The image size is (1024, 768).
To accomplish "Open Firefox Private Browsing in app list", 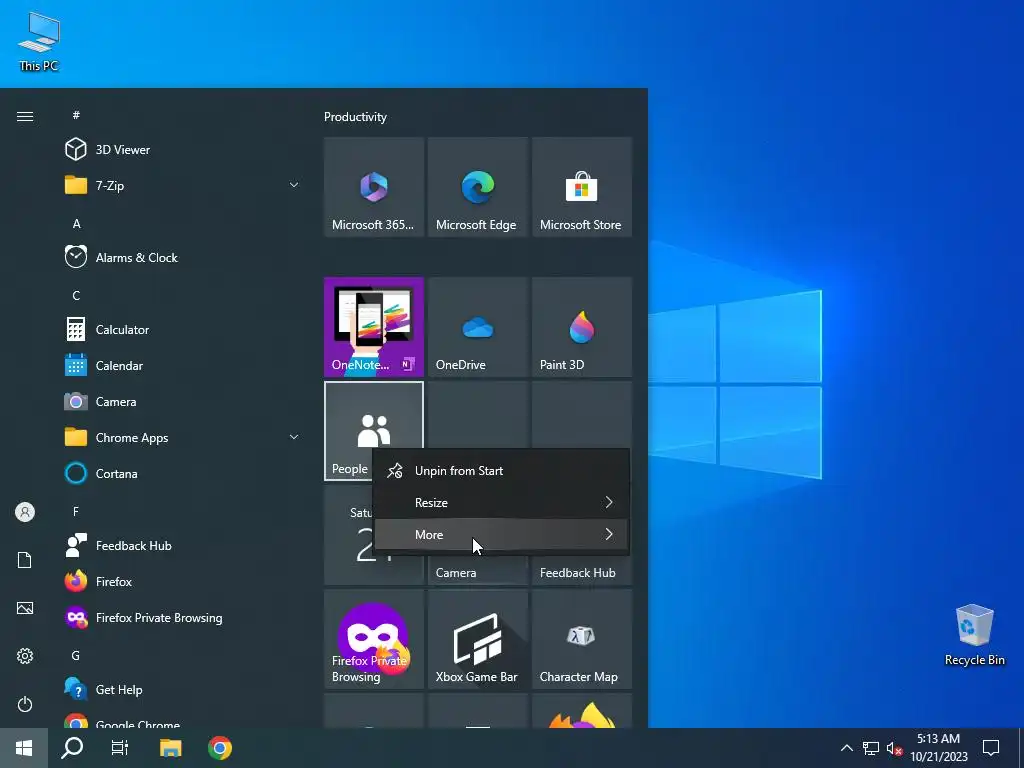I will click(182, 618).
